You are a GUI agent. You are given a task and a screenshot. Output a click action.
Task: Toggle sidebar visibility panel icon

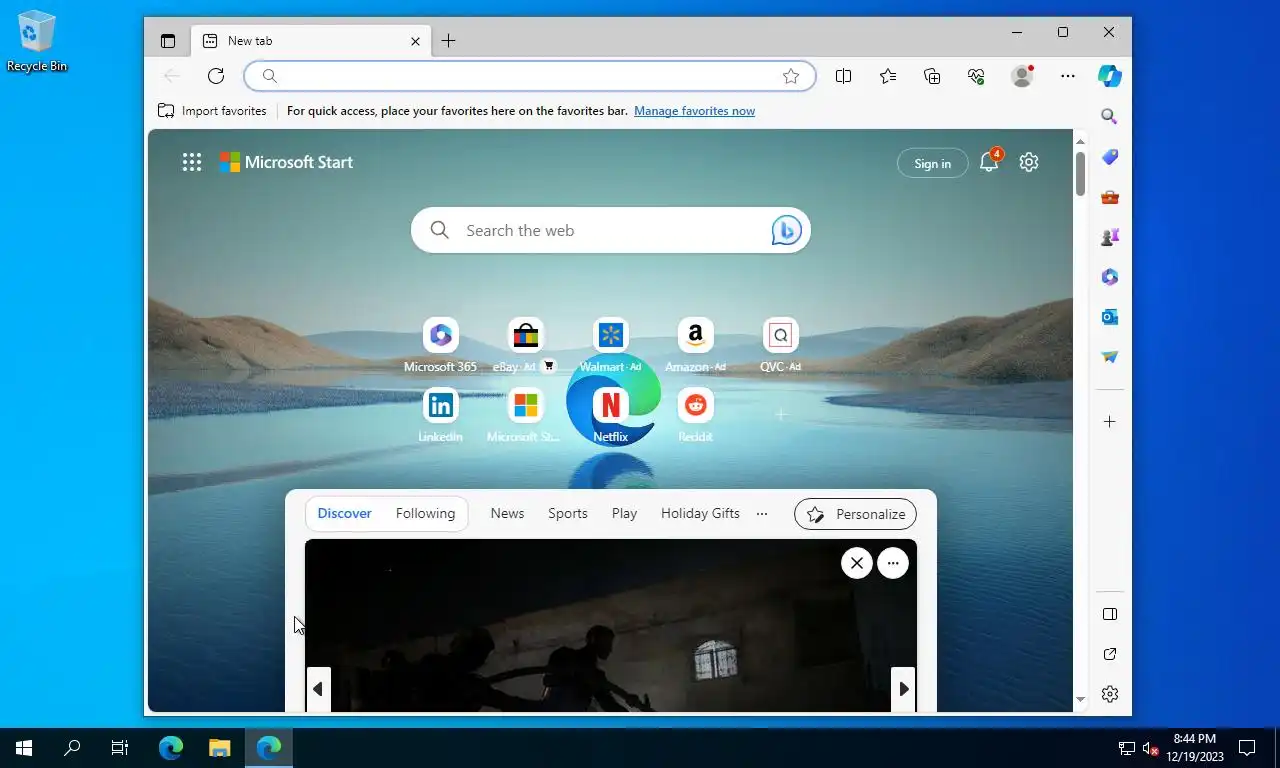[1109, 614]
